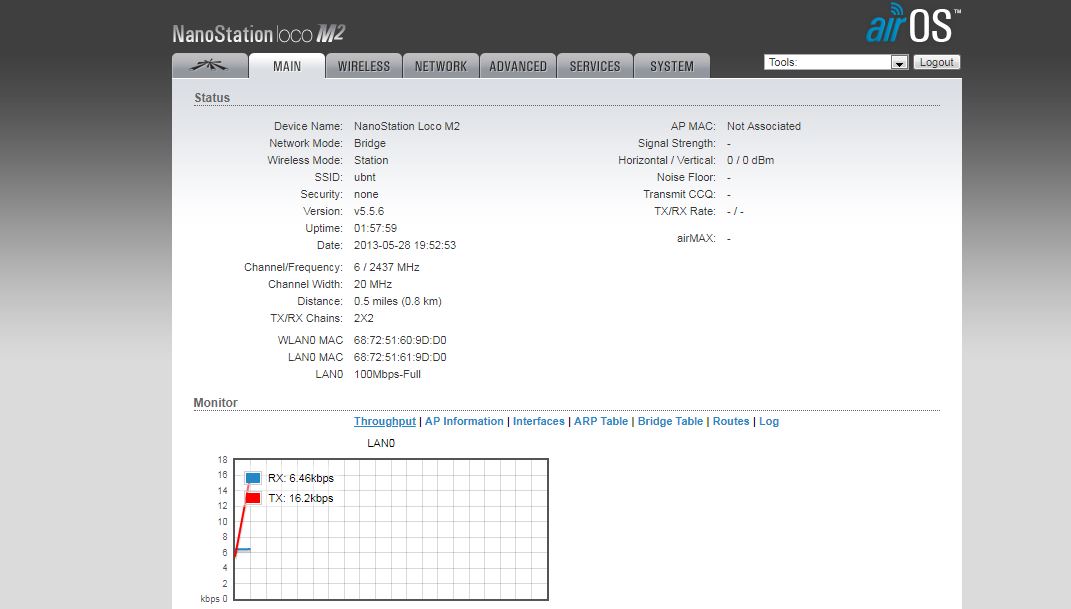Click TX/RX Chains value 2X2
This screenshot has width=1071, height=609.
coord(363,319)
